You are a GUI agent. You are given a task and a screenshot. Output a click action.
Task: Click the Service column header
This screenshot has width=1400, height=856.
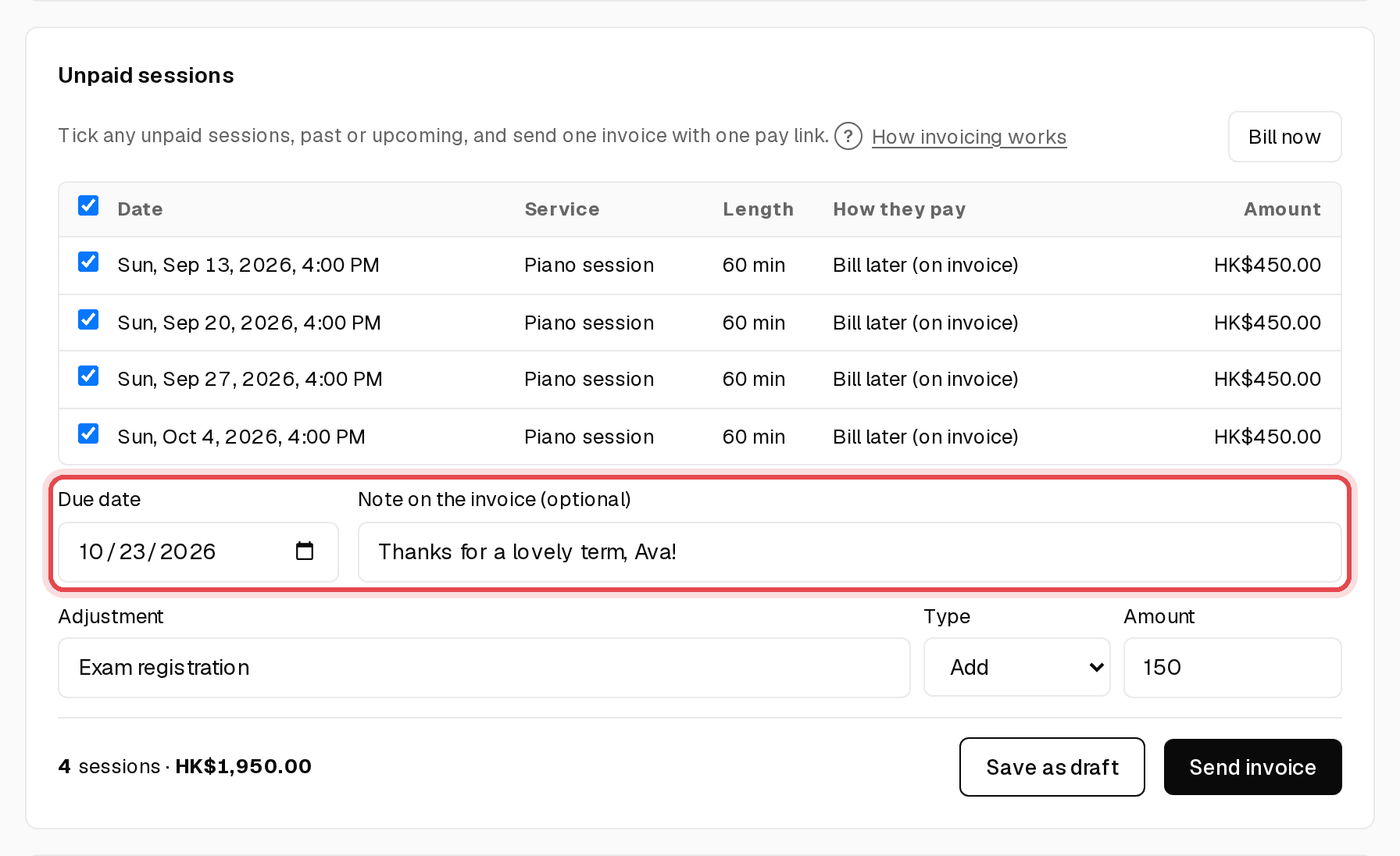pyautogui.click(x=562, y=209)
